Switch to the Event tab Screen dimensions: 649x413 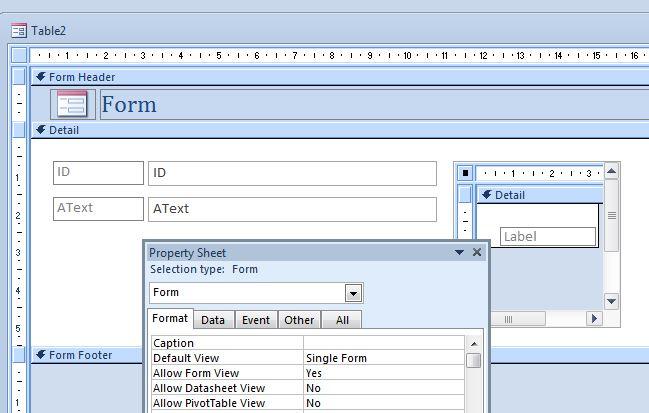256,320
